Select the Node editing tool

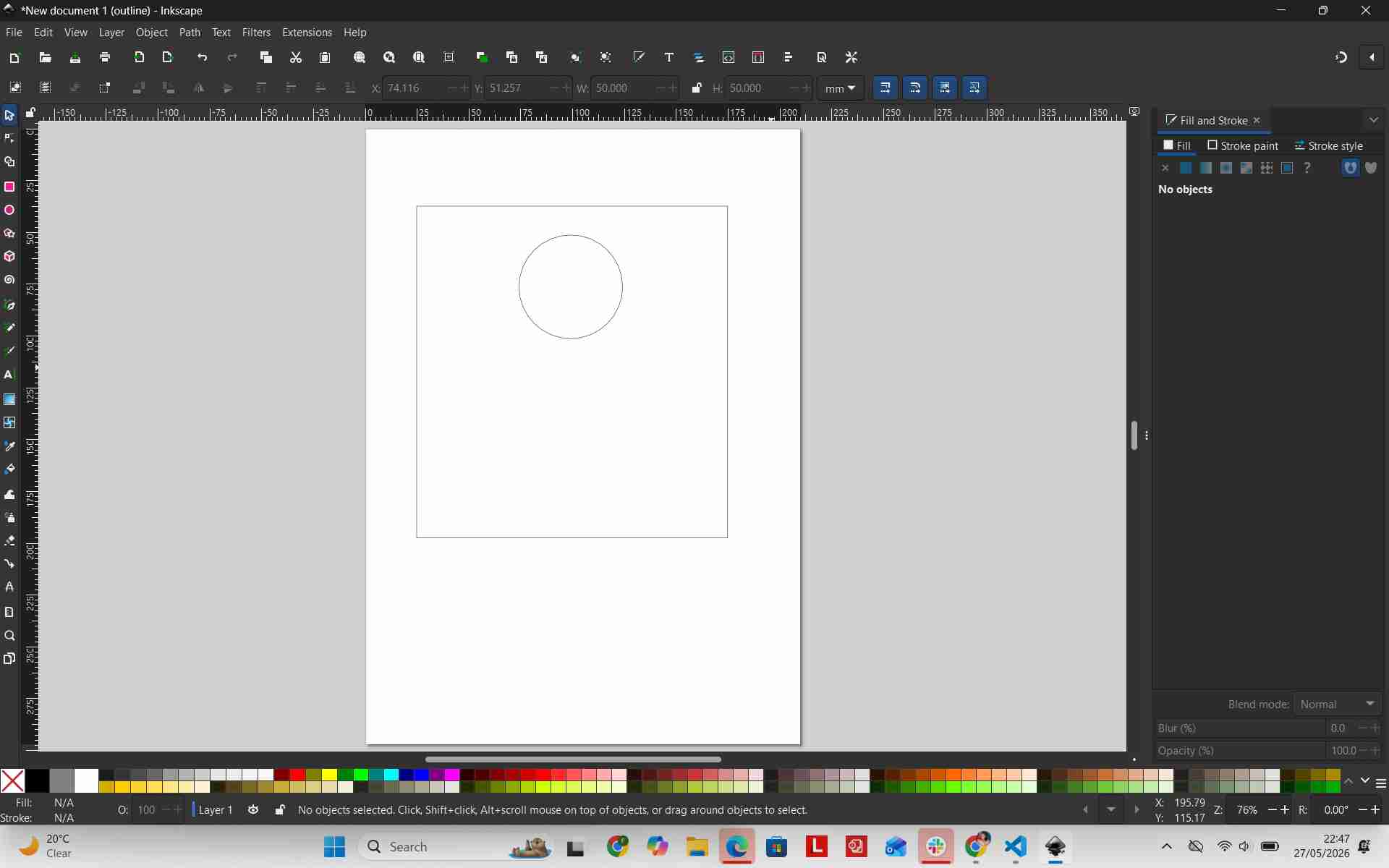coord(9,138)
